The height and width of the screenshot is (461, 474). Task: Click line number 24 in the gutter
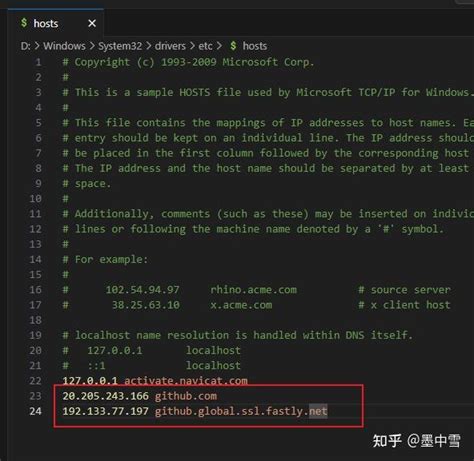[x=36, y=411]
